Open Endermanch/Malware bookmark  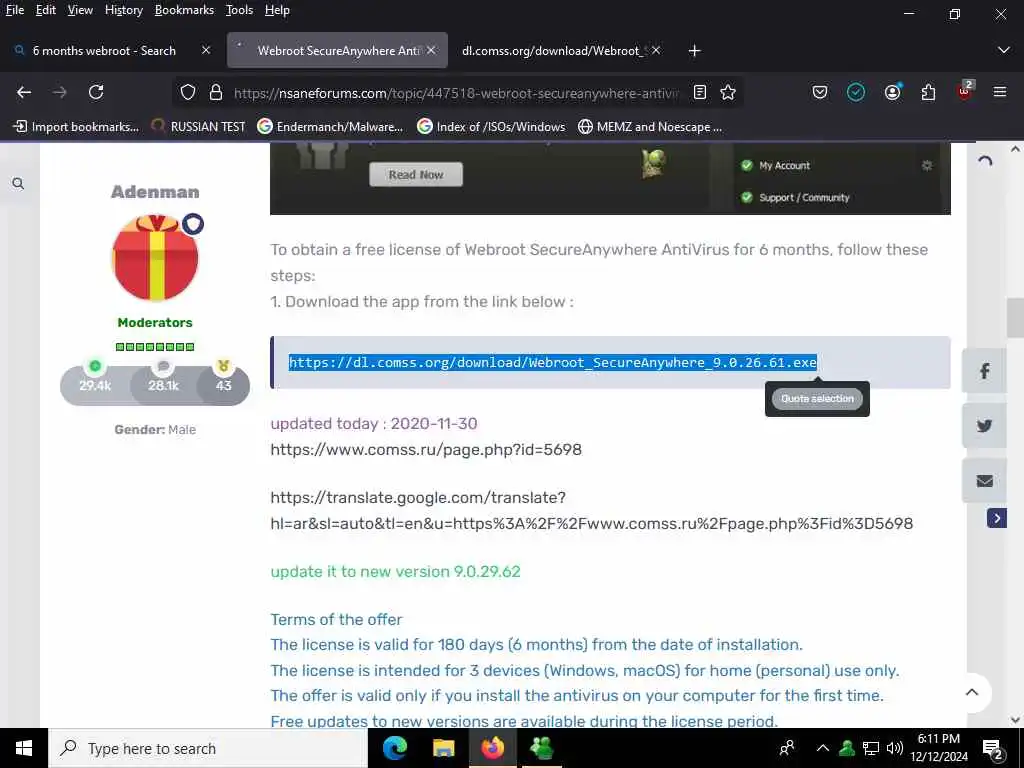330,127
